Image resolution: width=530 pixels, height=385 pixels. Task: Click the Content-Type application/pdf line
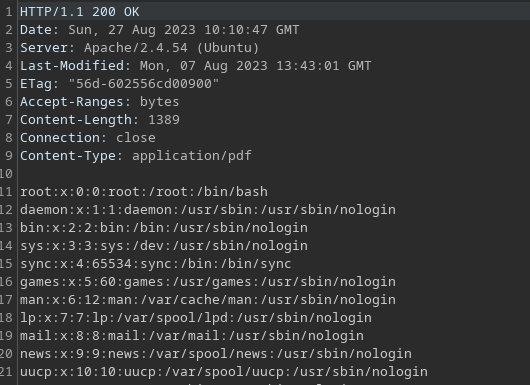[x=136, y=155]
